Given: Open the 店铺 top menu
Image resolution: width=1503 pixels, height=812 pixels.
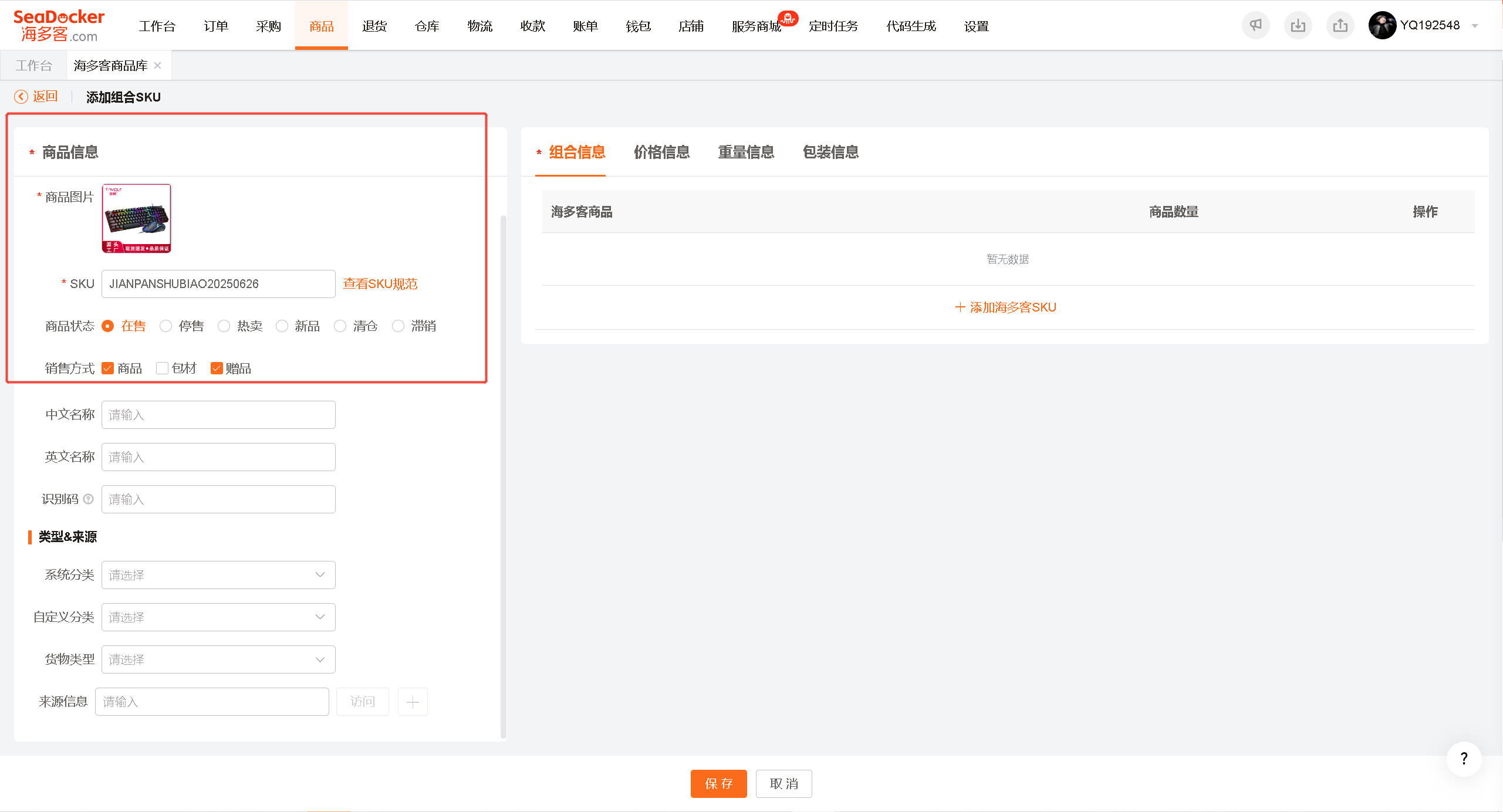Looking at the screenshot, I should pyautogui.click(x=691, y=26).
